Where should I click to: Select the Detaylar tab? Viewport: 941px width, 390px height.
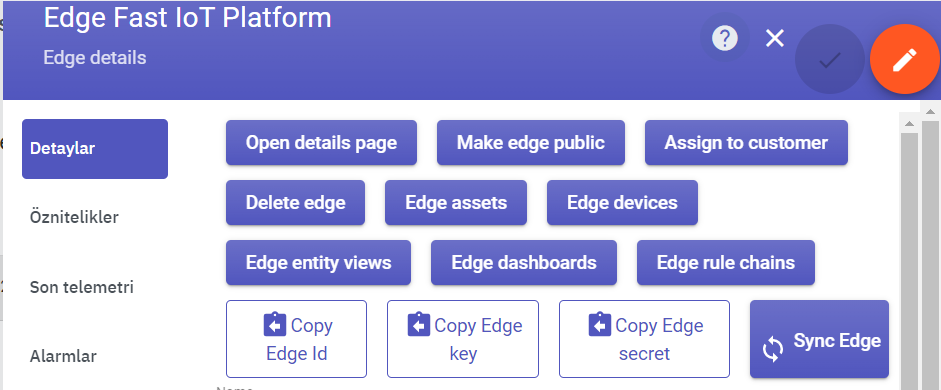pyautogui.click(x=95, y=149)
